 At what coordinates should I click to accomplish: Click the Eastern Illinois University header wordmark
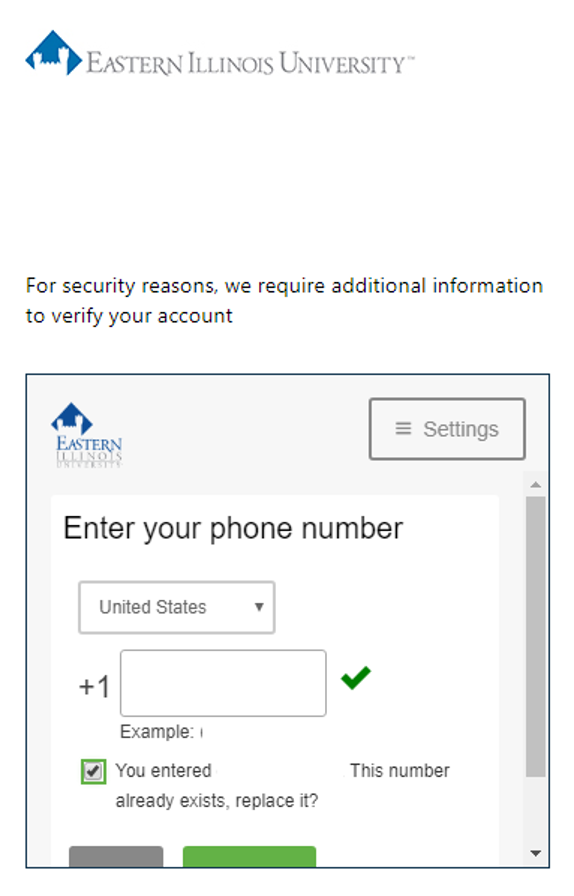pyautogui.click(x=250, y=63)
